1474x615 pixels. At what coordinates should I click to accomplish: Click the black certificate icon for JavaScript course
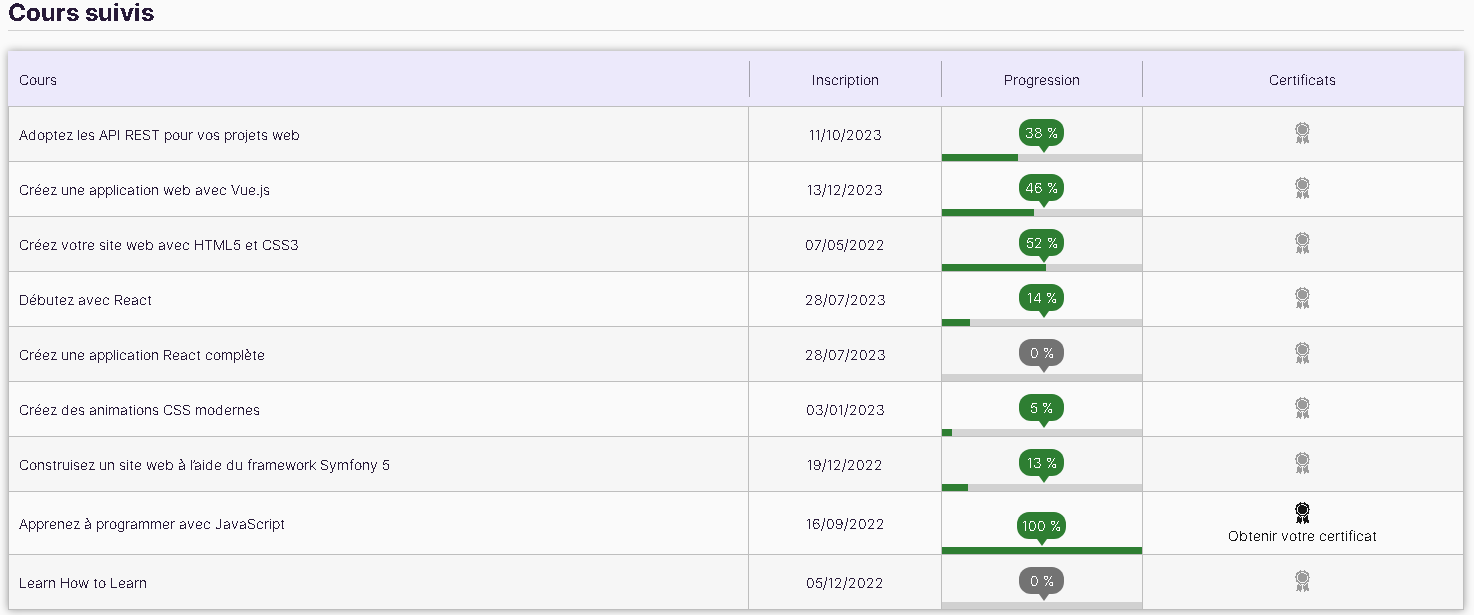(1302, 513)
